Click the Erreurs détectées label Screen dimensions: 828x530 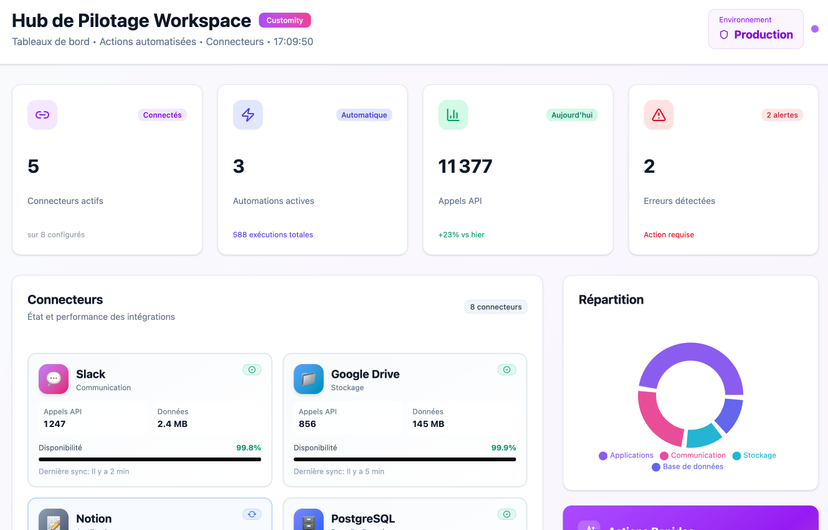click(x=680, y=201)
